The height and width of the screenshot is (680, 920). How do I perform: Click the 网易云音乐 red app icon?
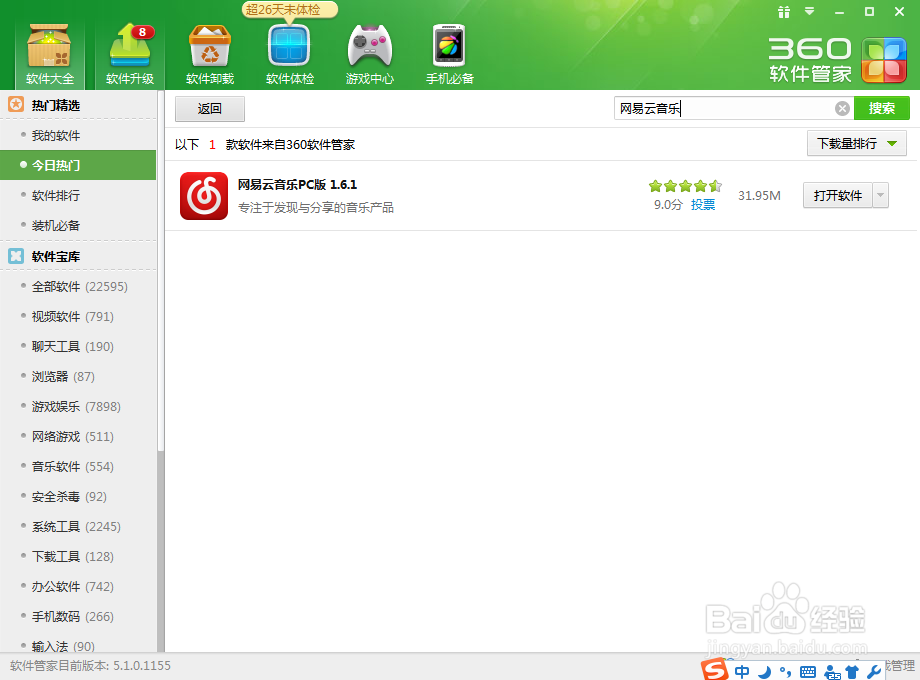(204, 196)
